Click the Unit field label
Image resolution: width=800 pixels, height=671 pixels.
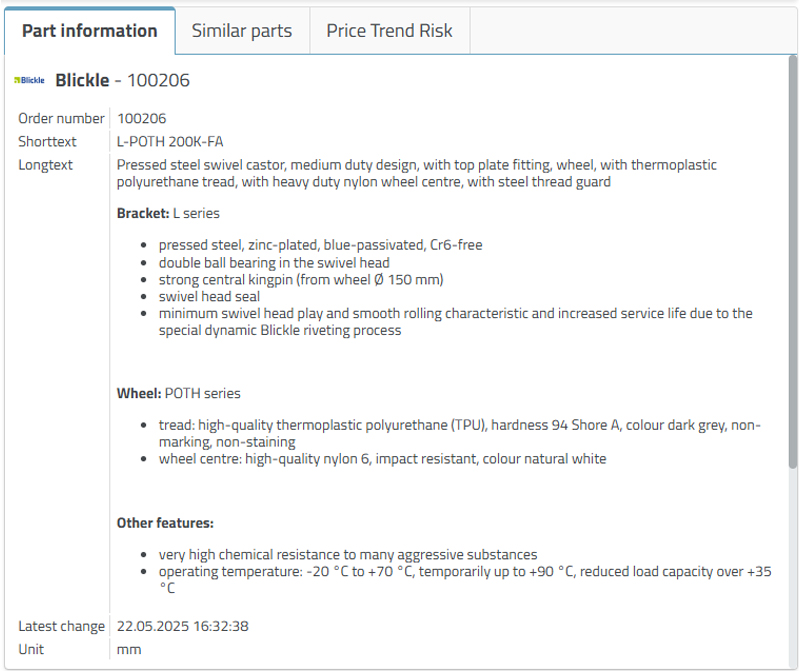point(31,649)
